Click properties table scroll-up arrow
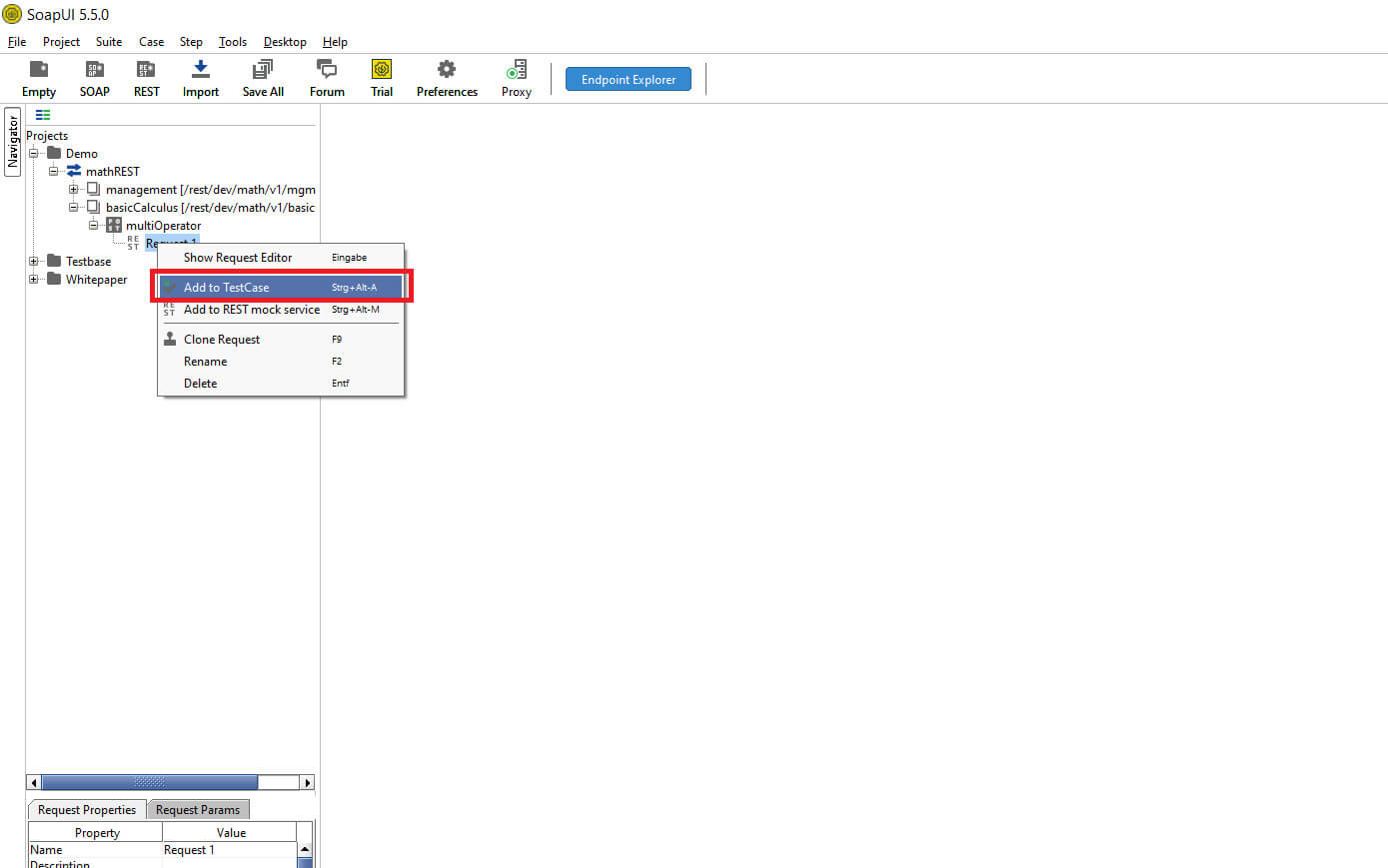This screenshot has height=868, width=1388. click(306, 849)
